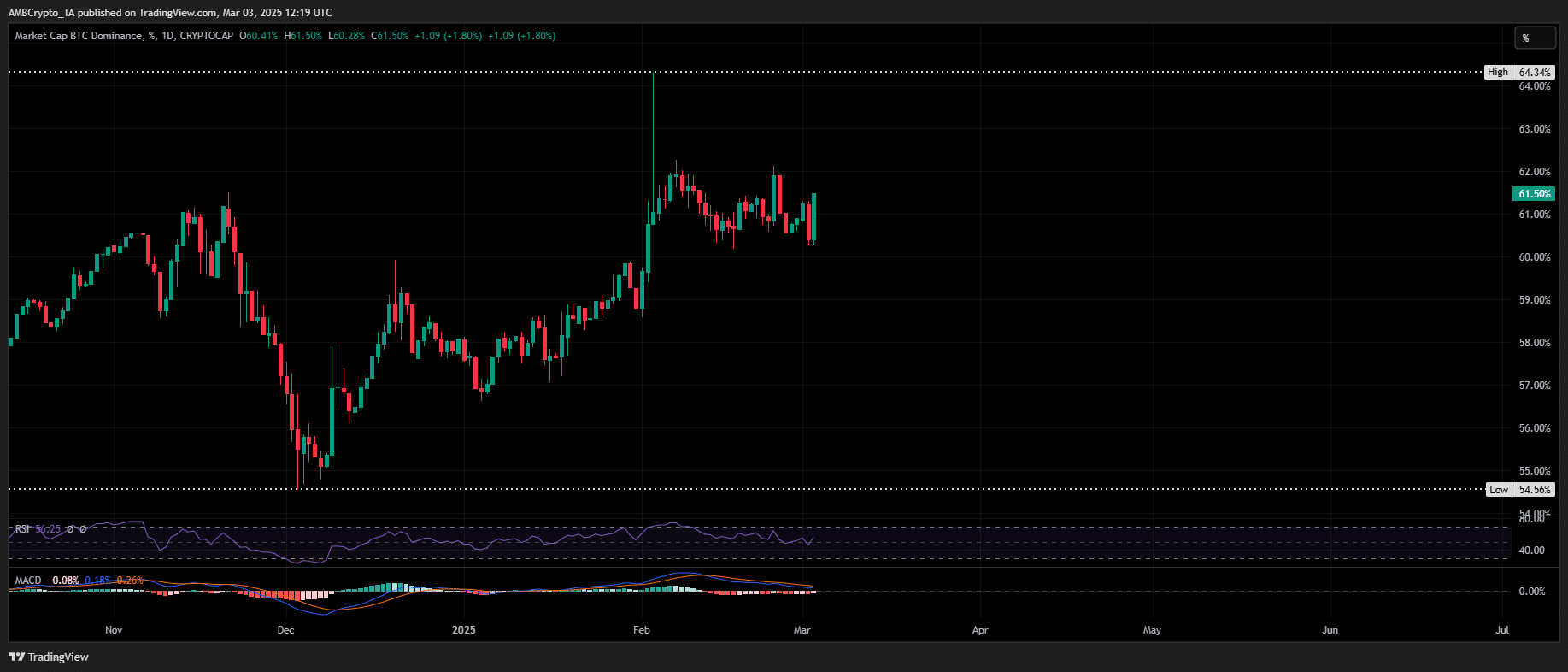The height and width of the screenshot is (672, 1568).
Task: Click the RSI indicator label
Action: point(22,529)
